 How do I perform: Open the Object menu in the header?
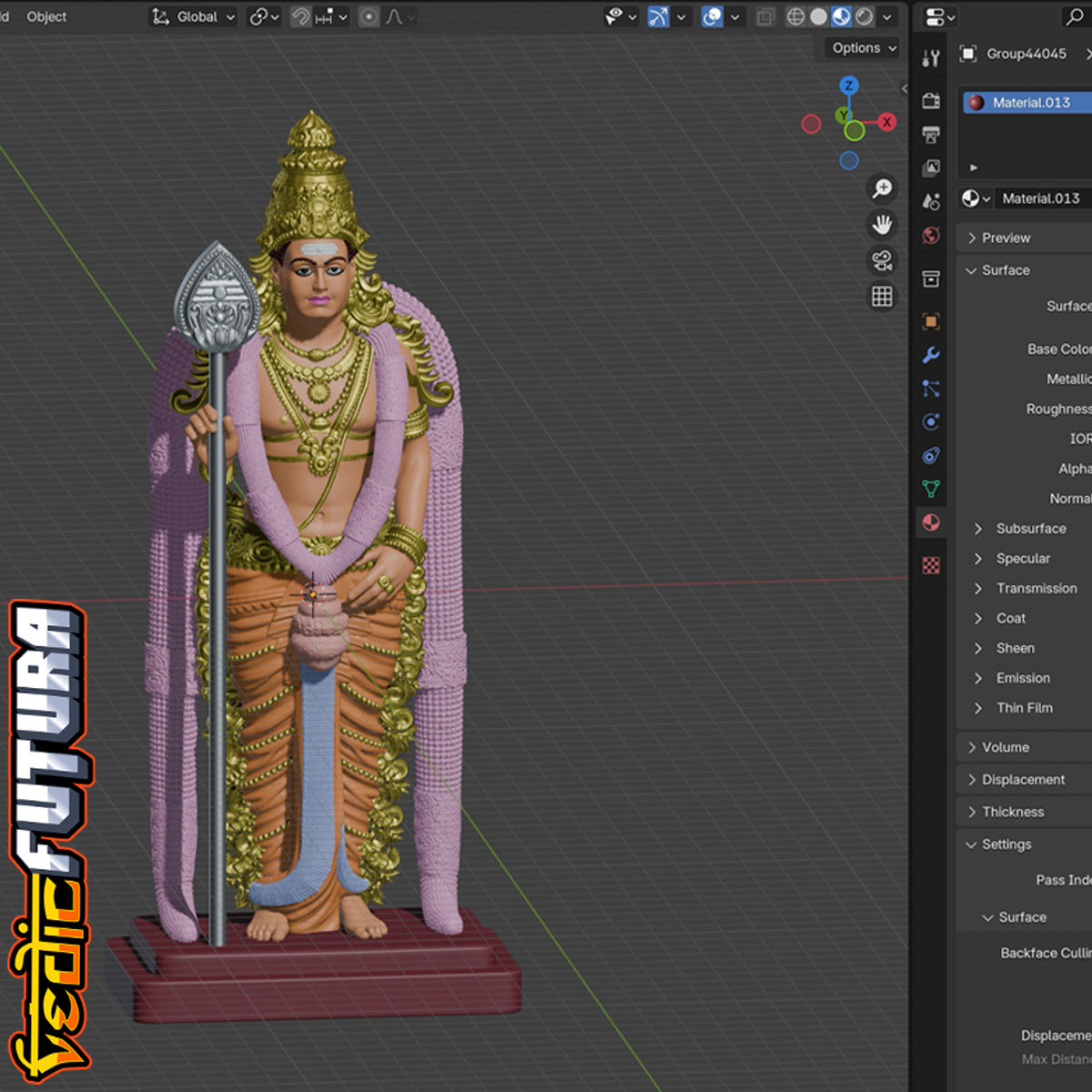(x=46, y=17)
